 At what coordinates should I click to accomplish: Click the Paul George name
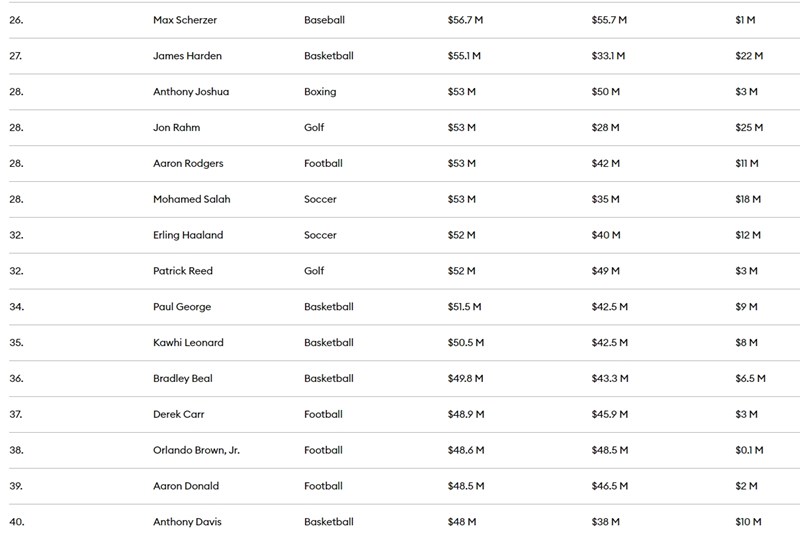[182, 307]
